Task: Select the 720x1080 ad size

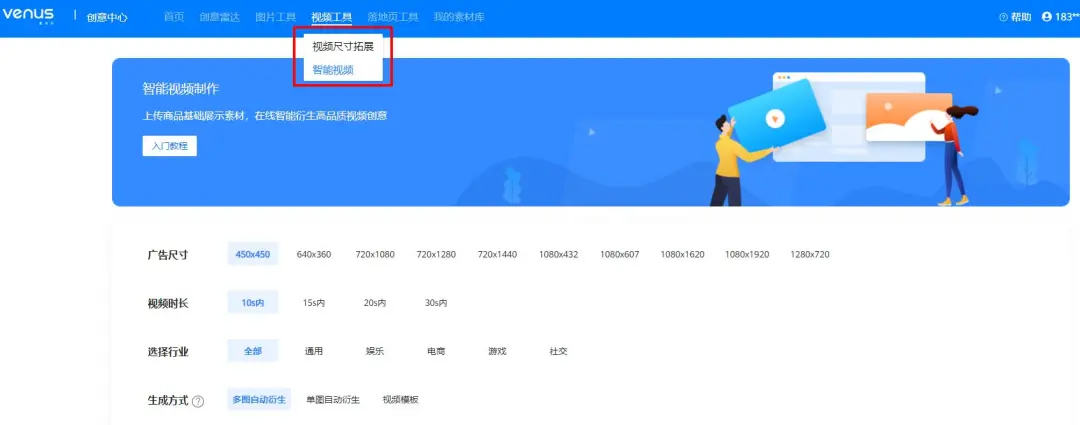Action: tap(375, 254)
